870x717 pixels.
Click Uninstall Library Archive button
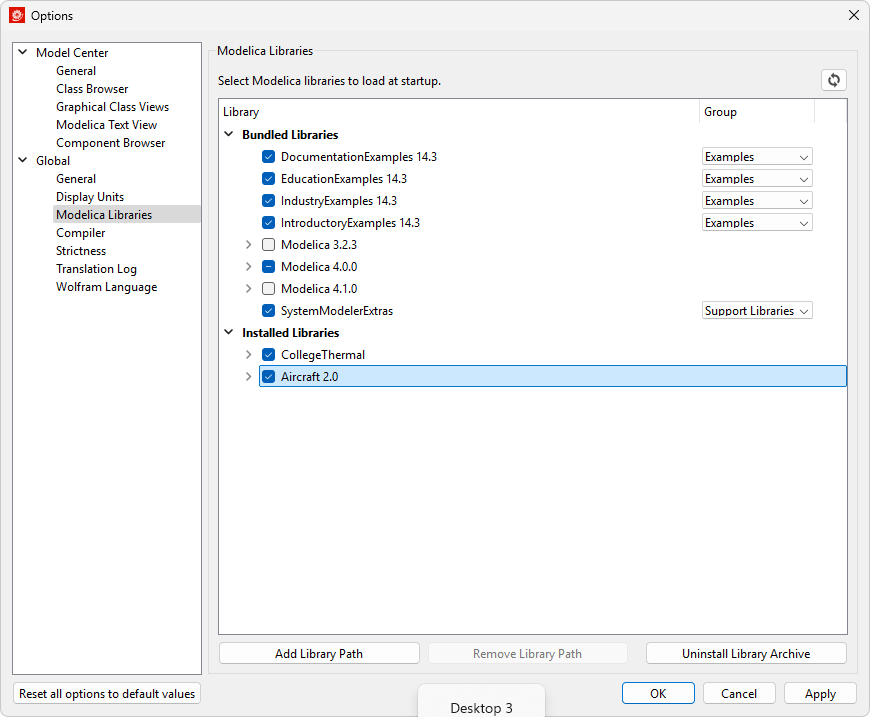(746, 654)
